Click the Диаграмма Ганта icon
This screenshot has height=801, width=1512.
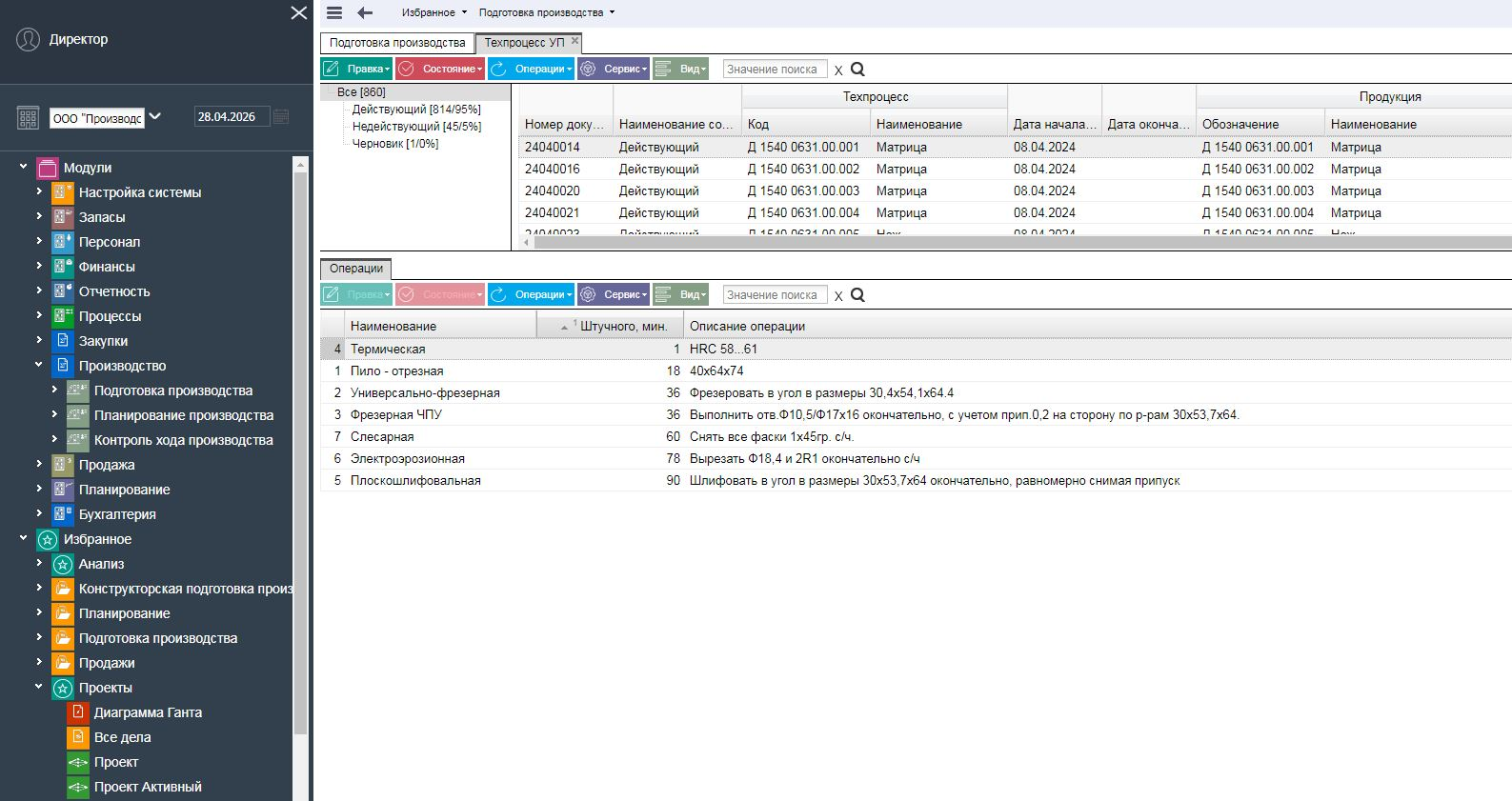pos(78,712)
